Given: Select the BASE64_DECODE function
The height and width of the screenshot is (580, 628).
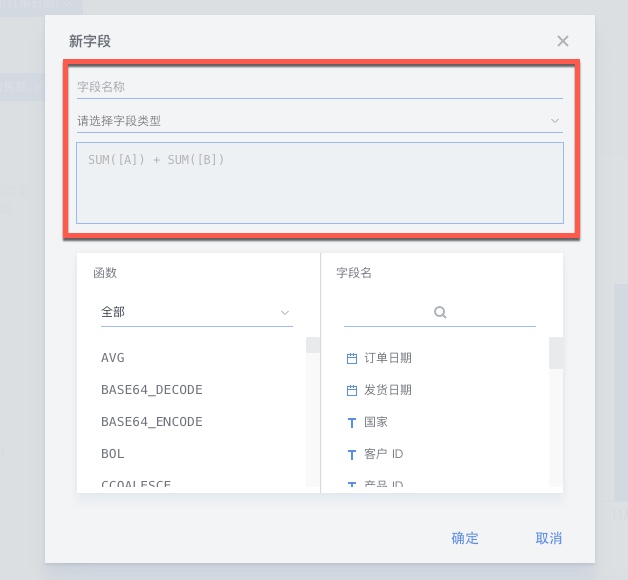Looking at the screenshot, I should 152,390.
